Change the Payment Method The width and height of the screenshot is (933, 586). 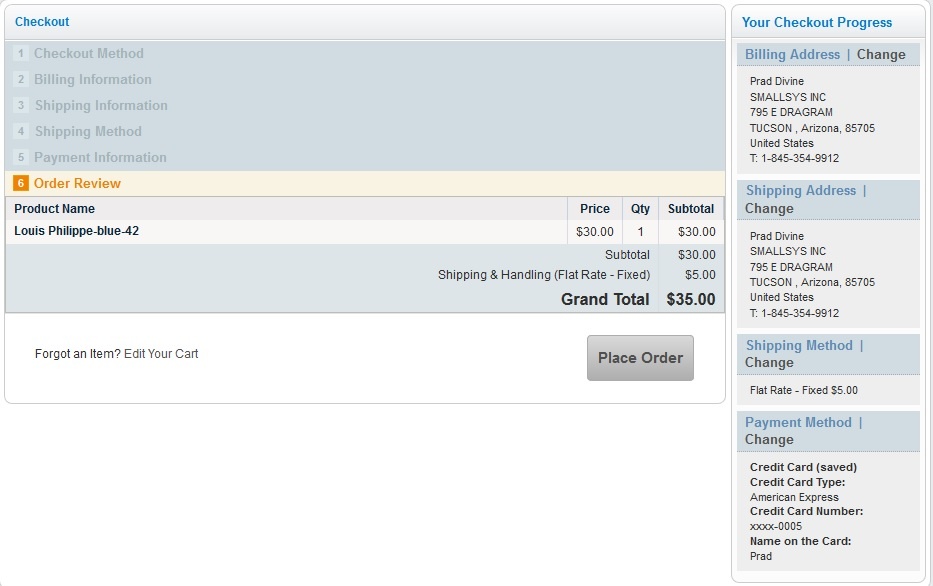pos(768,440)
